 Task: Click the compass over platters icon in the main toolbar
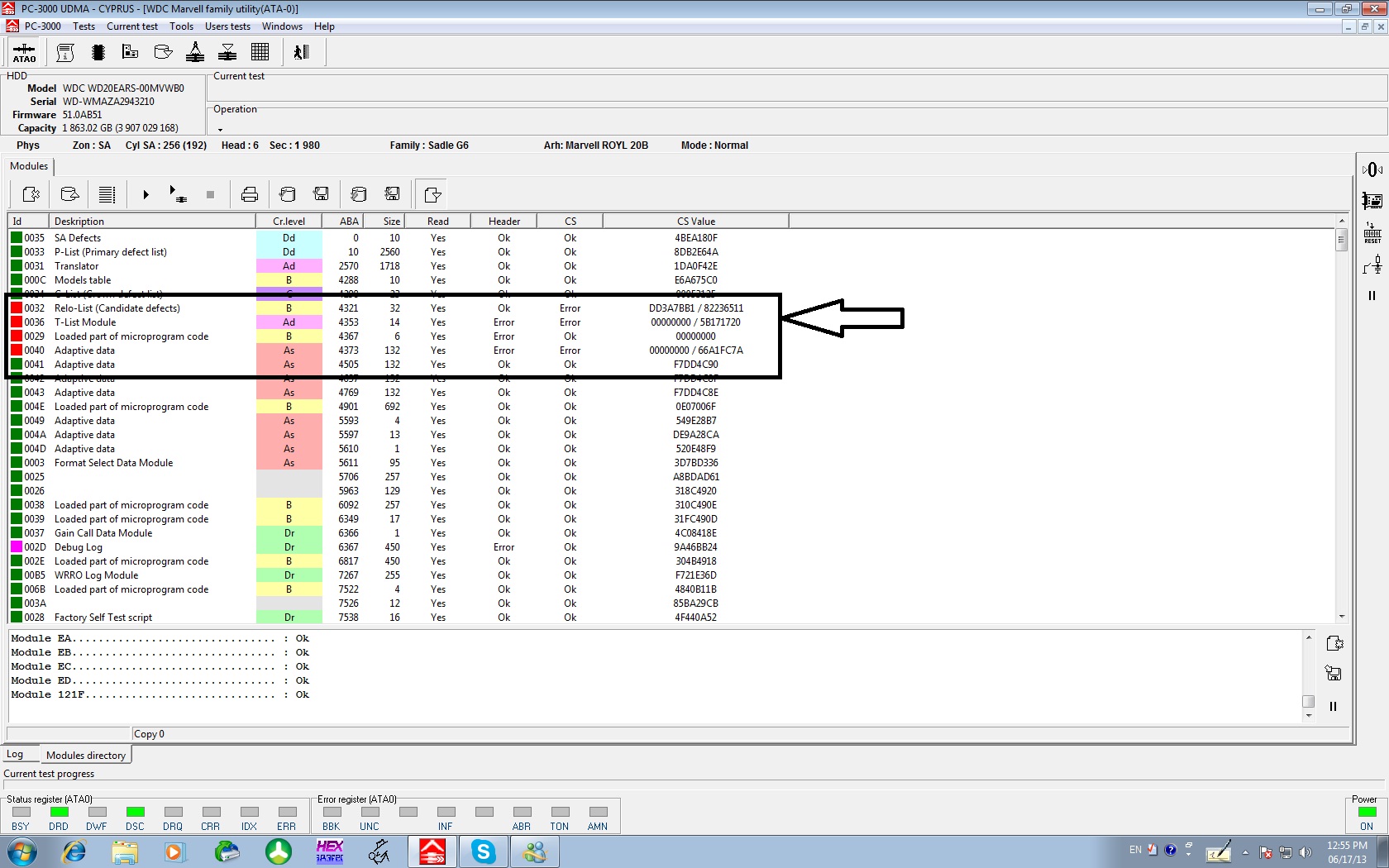pos(195,53)
